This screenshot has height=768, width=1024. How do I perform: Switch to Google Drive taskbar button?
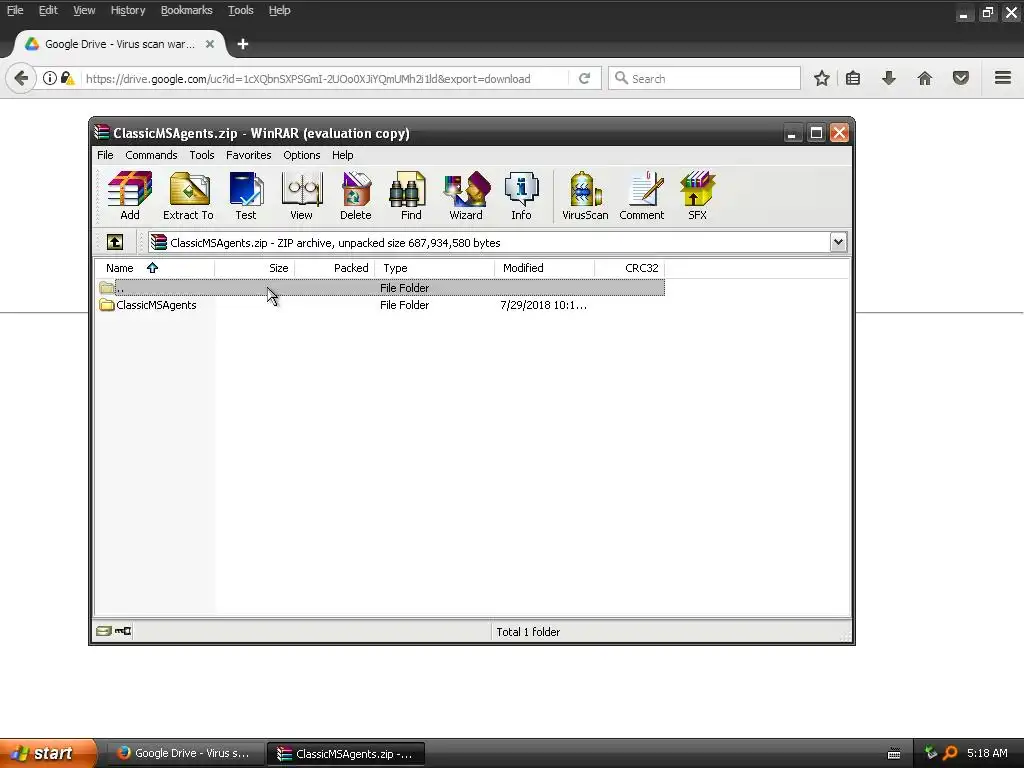pyautogui.click(x=184, y=753)
